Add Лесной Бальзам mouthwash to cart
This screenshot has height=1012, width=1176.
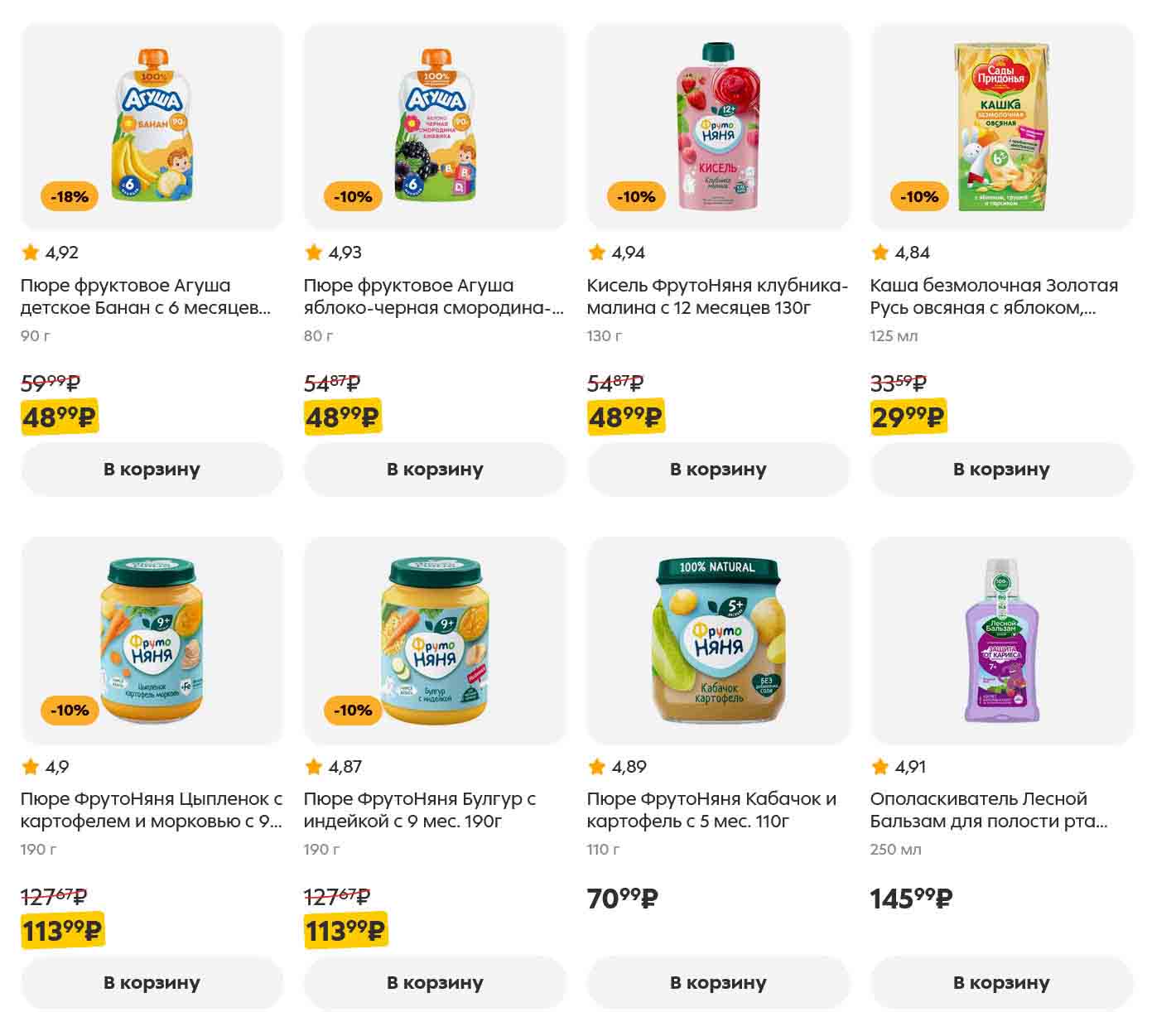1001,983
